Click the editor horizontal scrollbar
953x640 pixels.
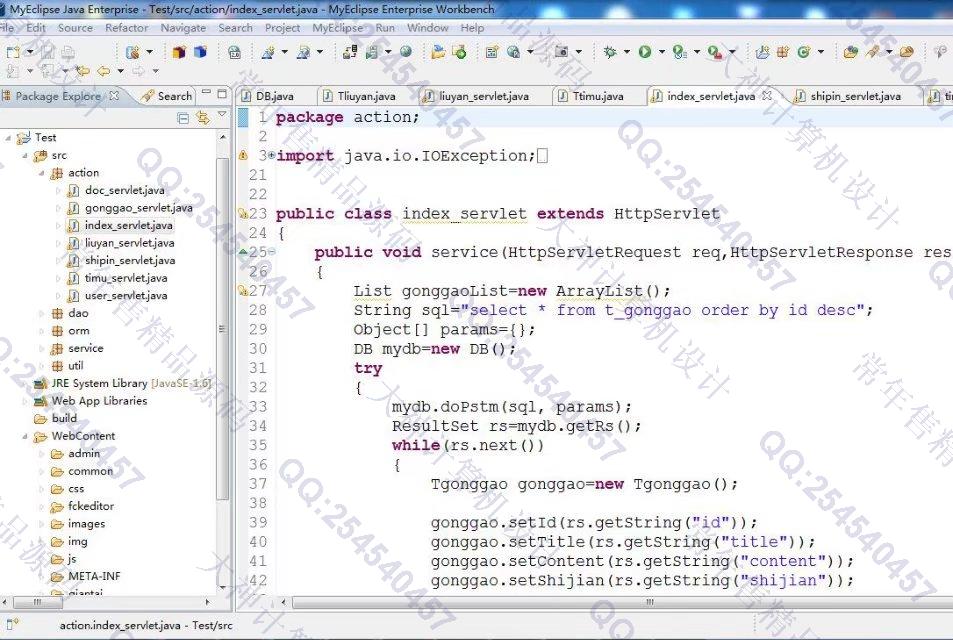[650, 602]
